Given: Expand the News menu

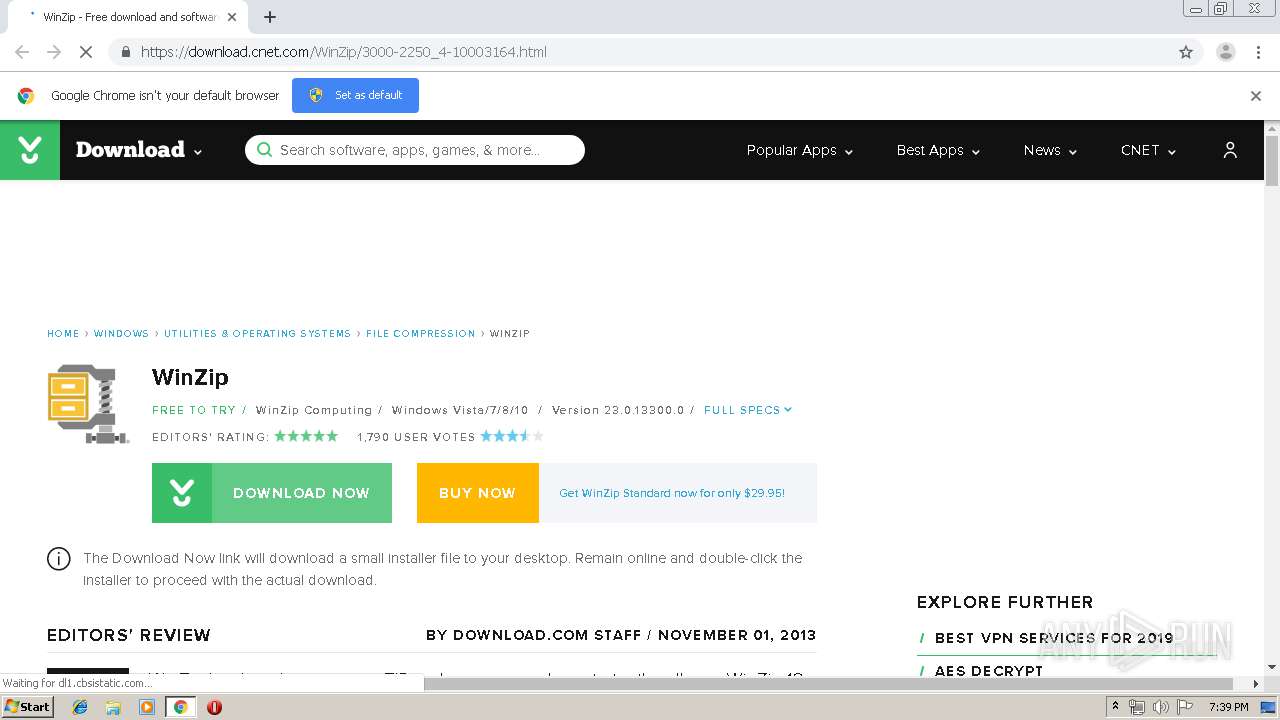Looking at the screenshot, I should point(1050,150).
